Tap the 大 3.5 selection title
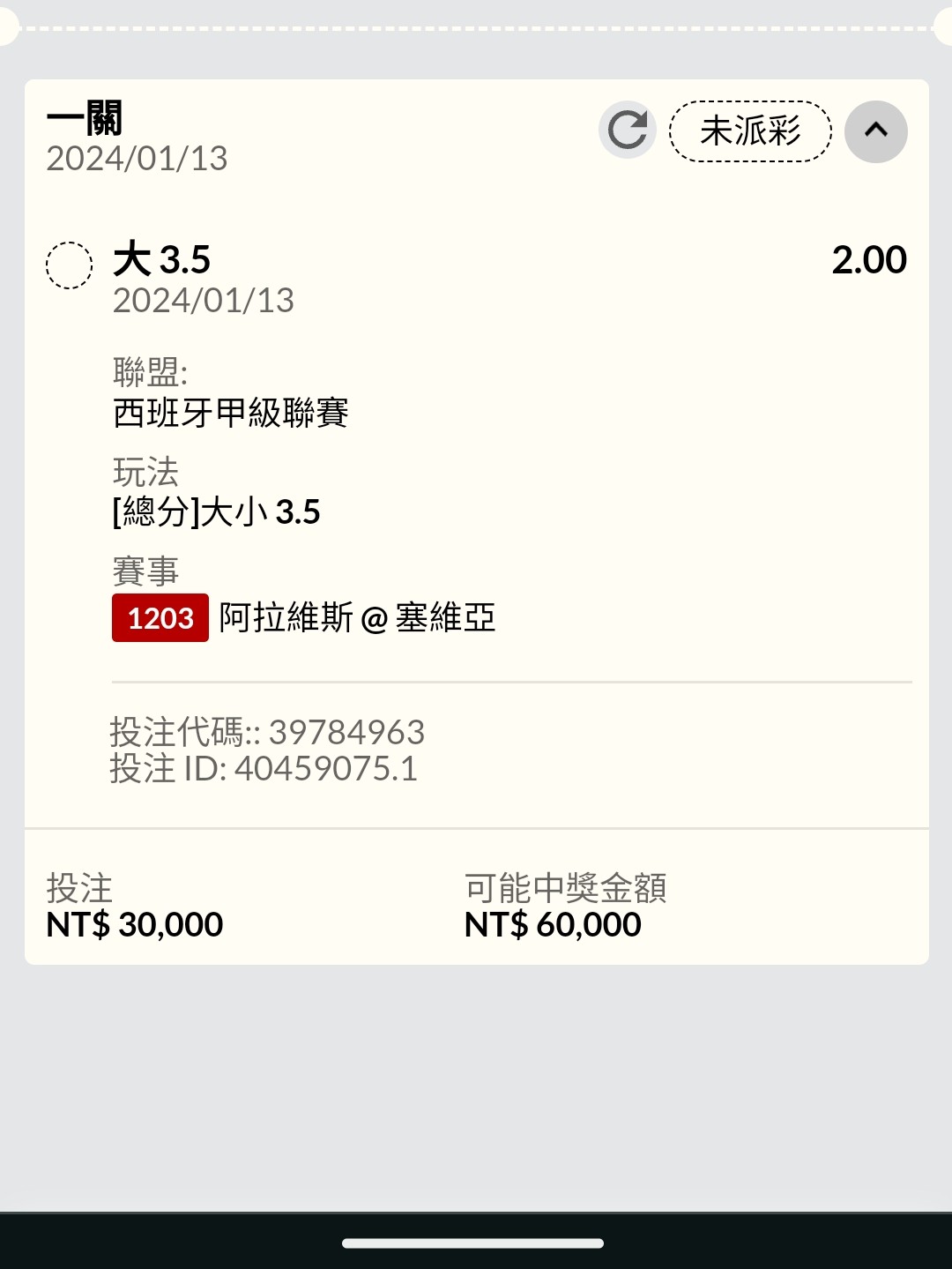Screen dimensions: 952x1269 (x=162, y=260)
